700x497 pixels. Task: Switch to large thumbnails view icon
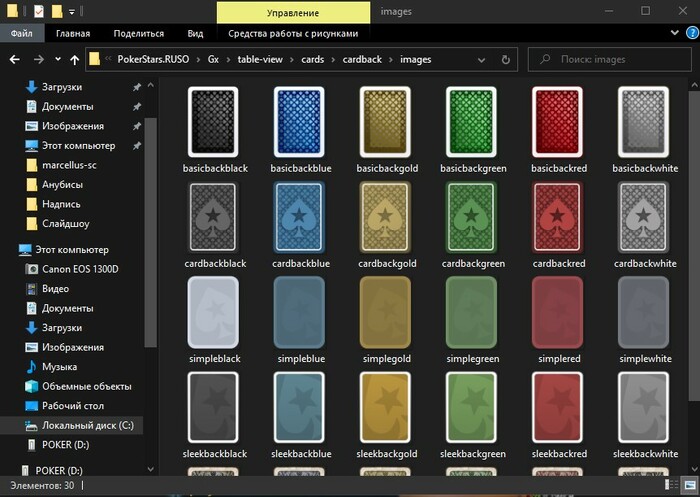point(690,485)
